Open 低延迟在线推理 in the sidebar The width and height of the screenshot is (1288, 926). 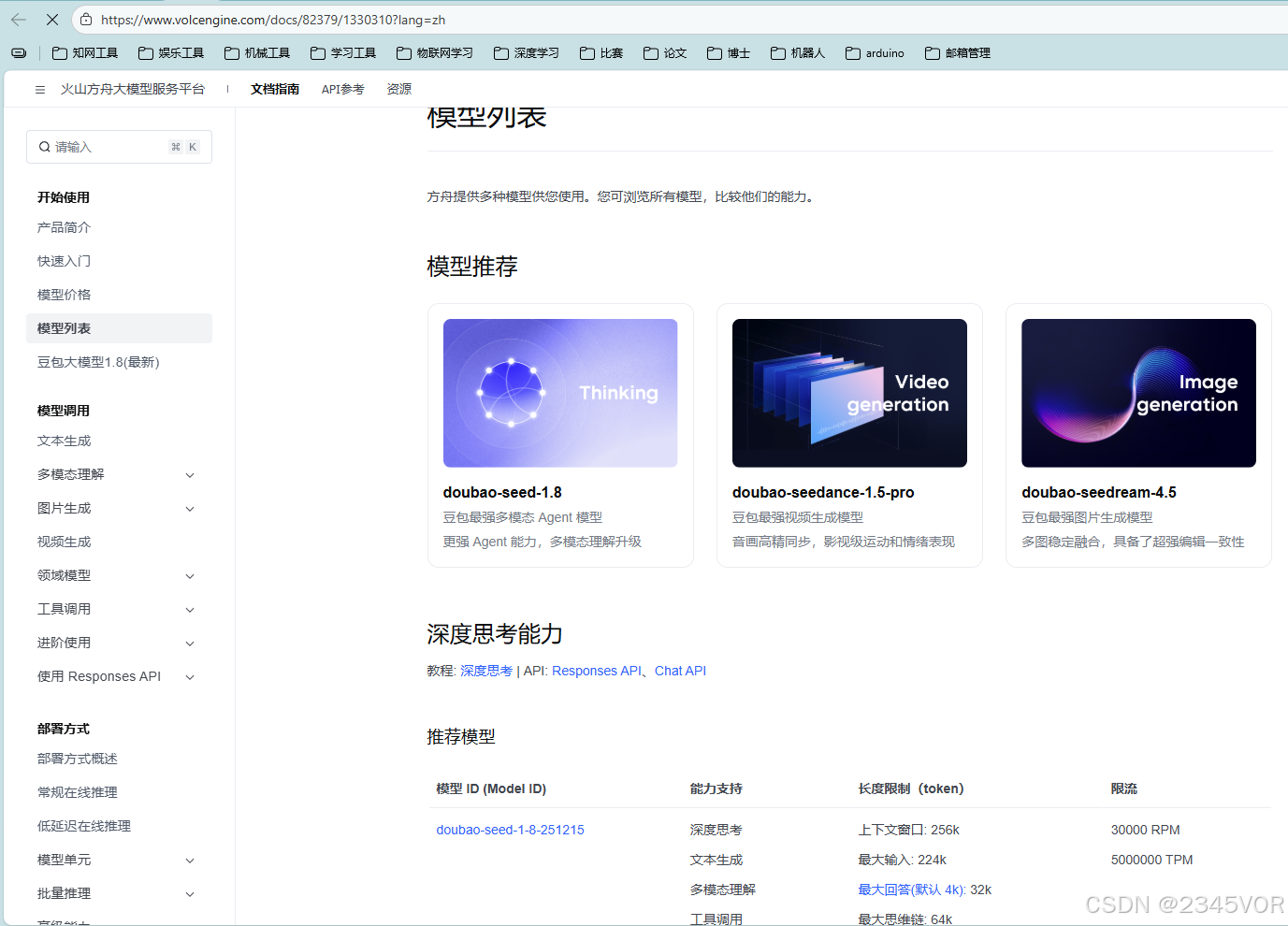tap(84, 826)
